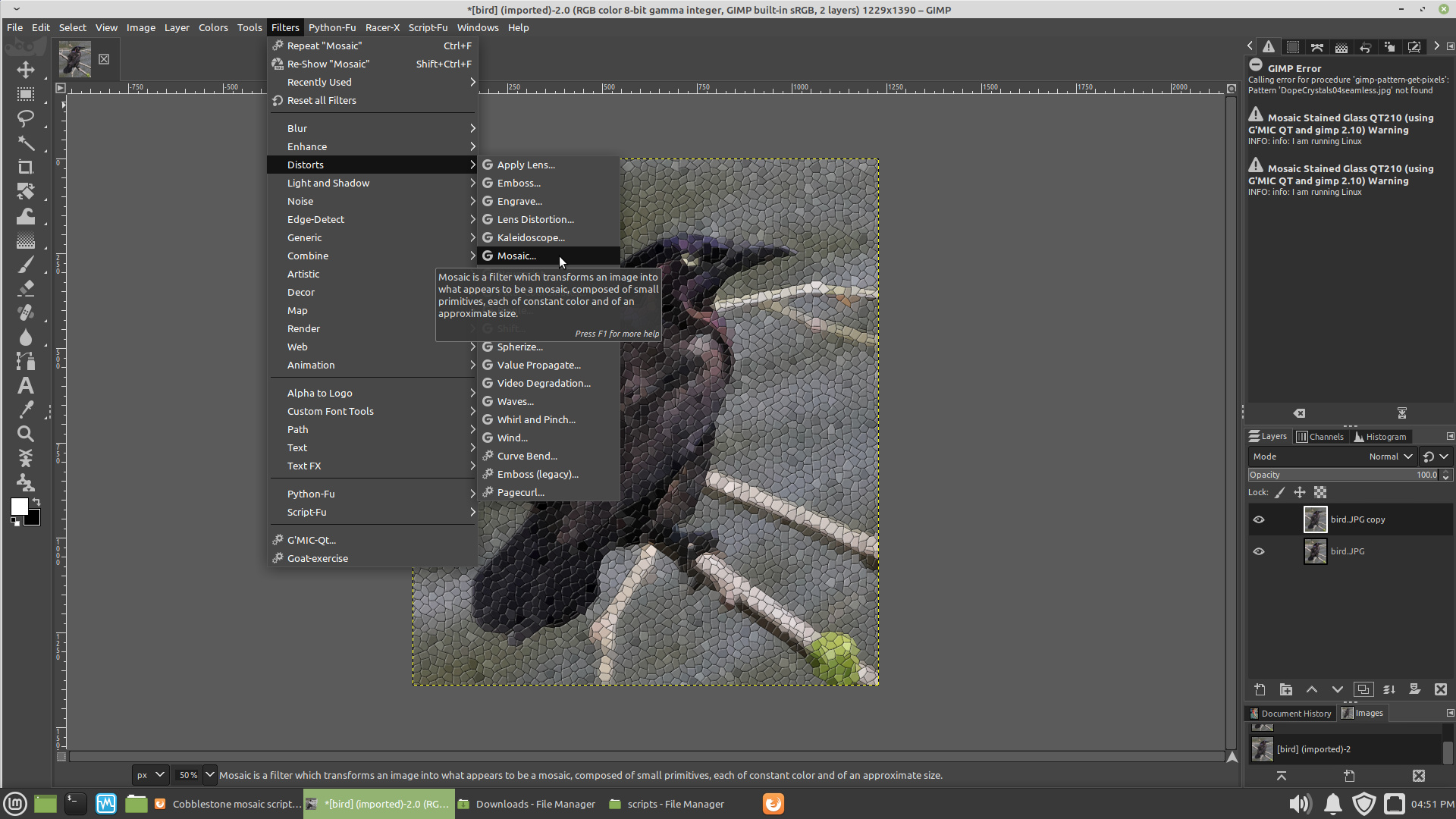Viewport: 1456px width, 819px height.
Task: Toggle lock alpha channel
Action: point(1320,493)
